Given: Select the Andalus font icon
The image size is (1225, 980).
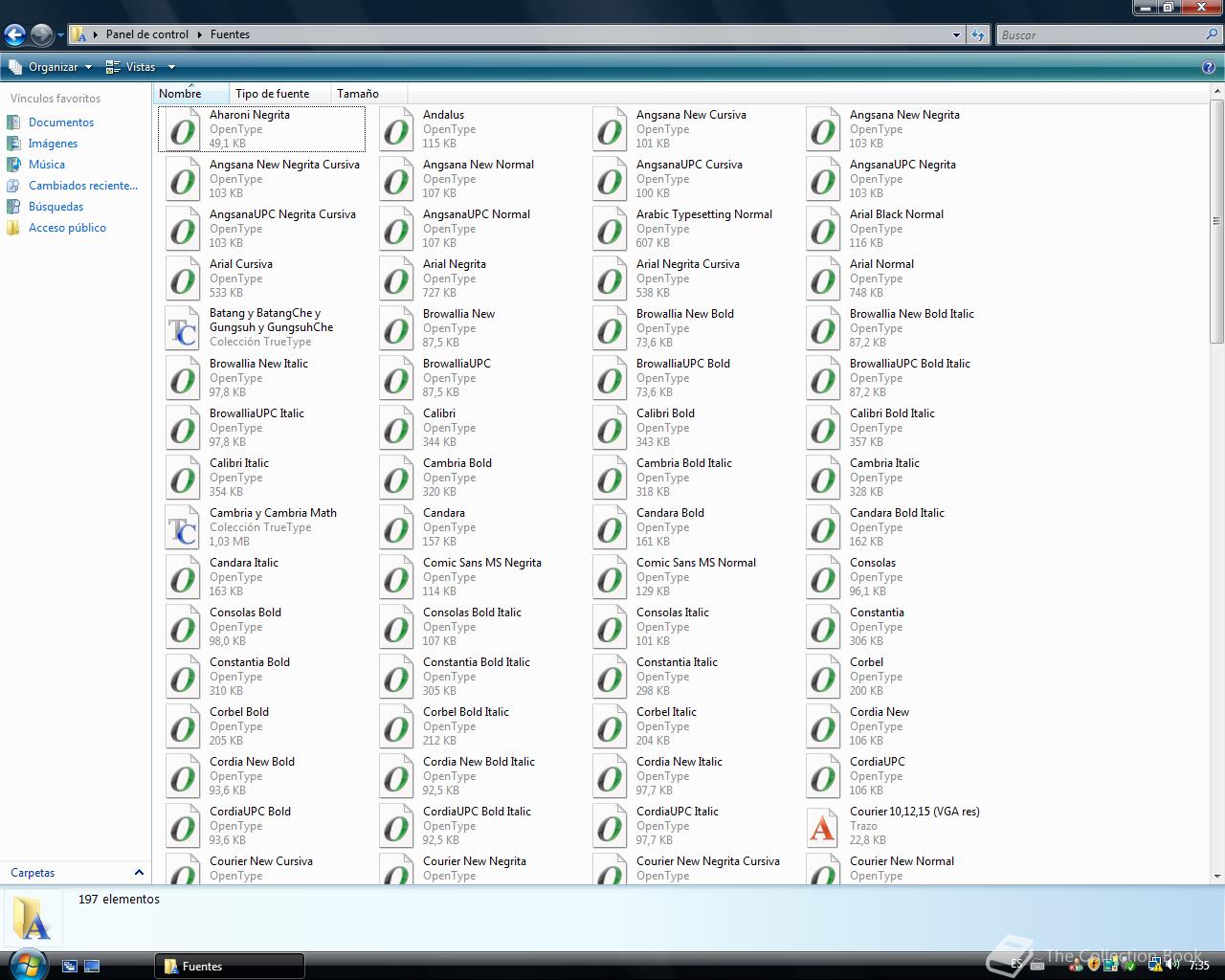Looking at the screenshot, I should click(396, 129).
